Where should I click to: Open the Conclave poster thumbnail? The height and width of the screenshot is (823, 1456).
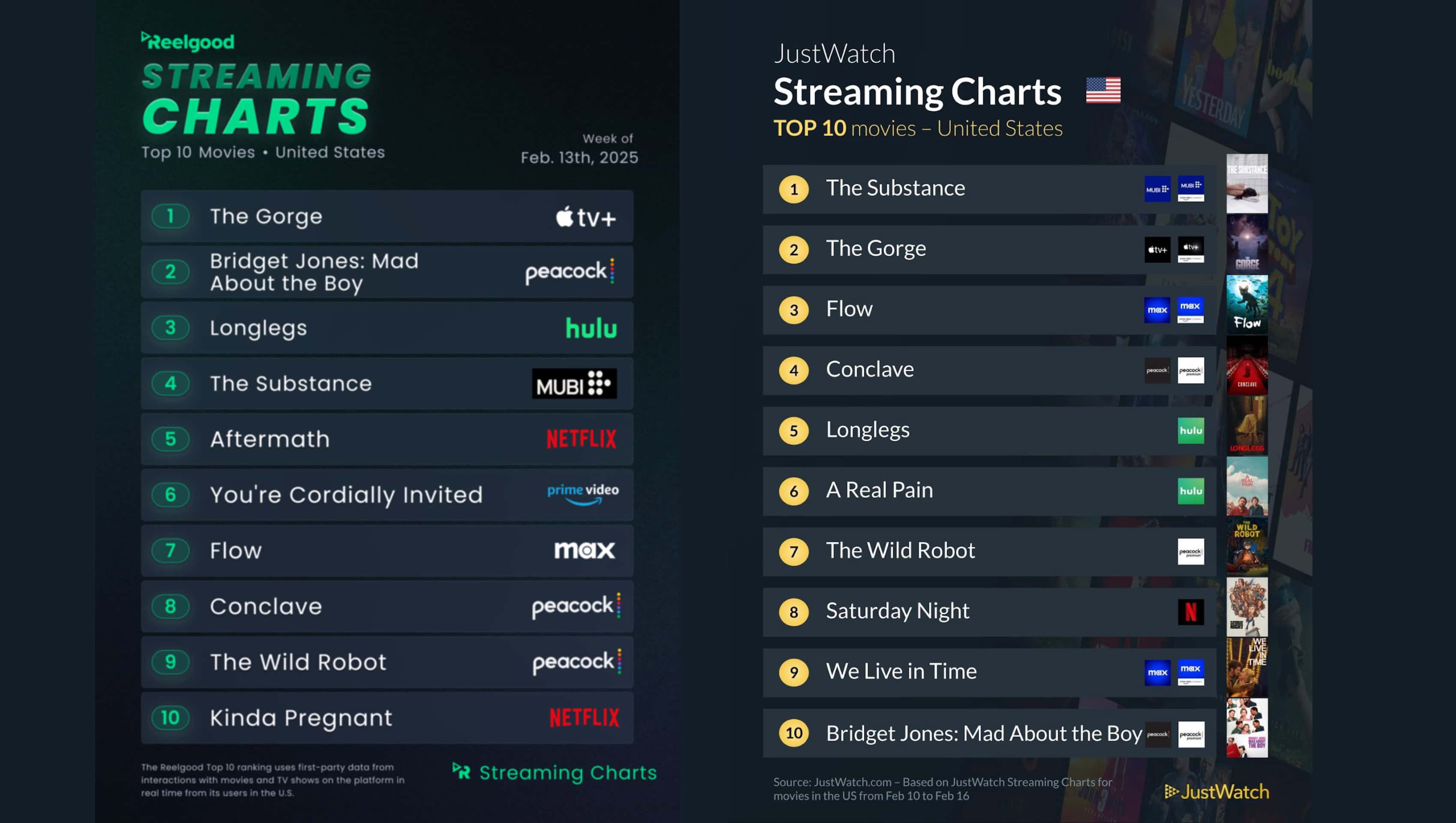tap(1246, 365)
